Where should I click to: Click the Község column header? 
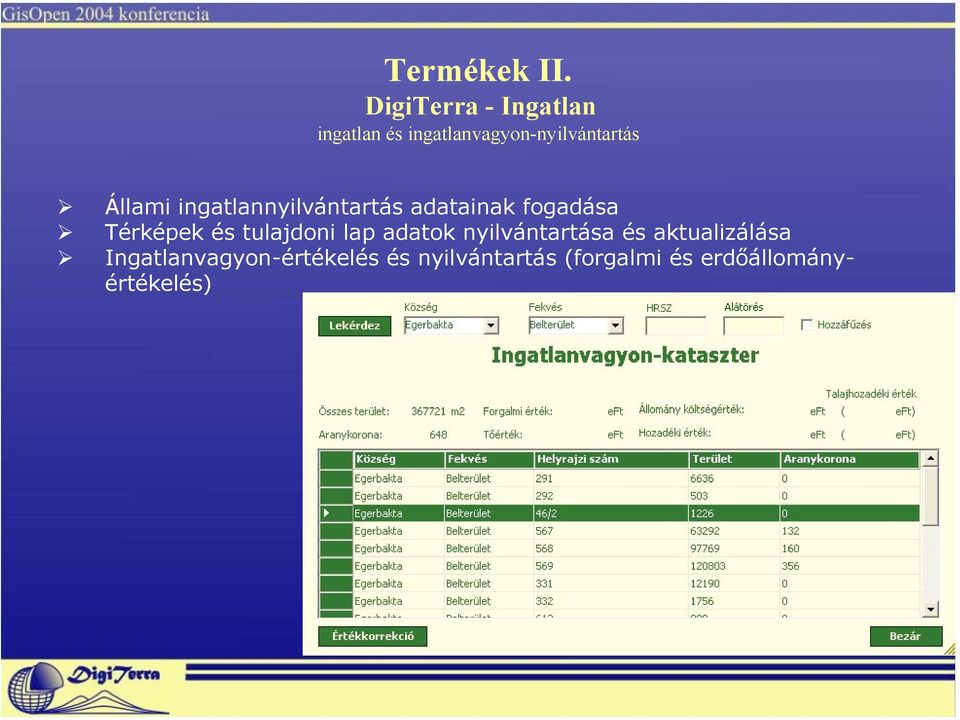(x=399, y=459)
